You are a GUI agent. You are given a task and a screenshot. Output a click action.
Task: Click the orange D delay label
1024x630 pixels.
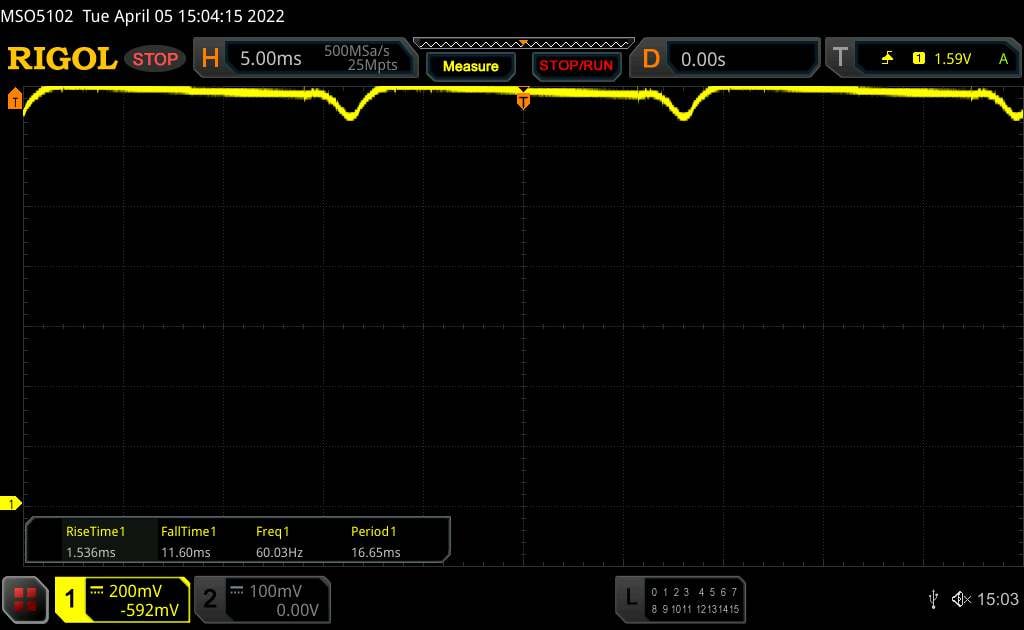pos(650,59)
